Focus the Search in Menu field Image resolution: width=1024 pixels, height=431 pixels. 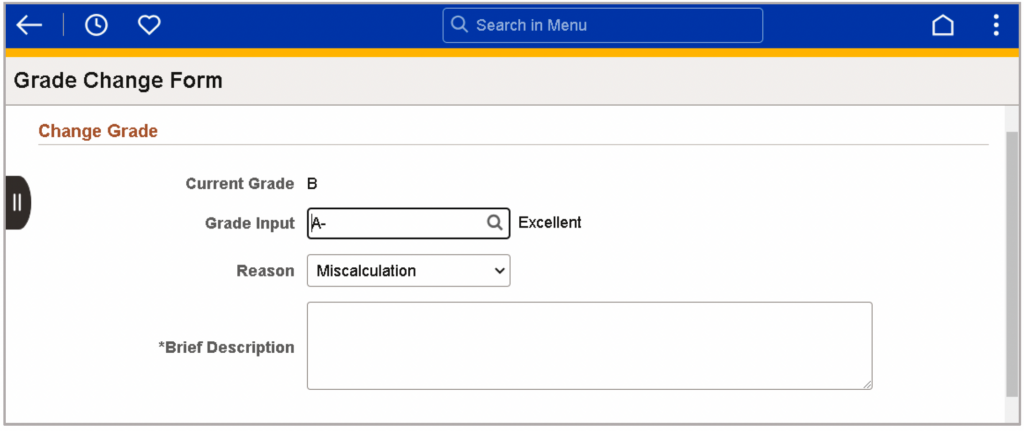(x=602, y=25)
